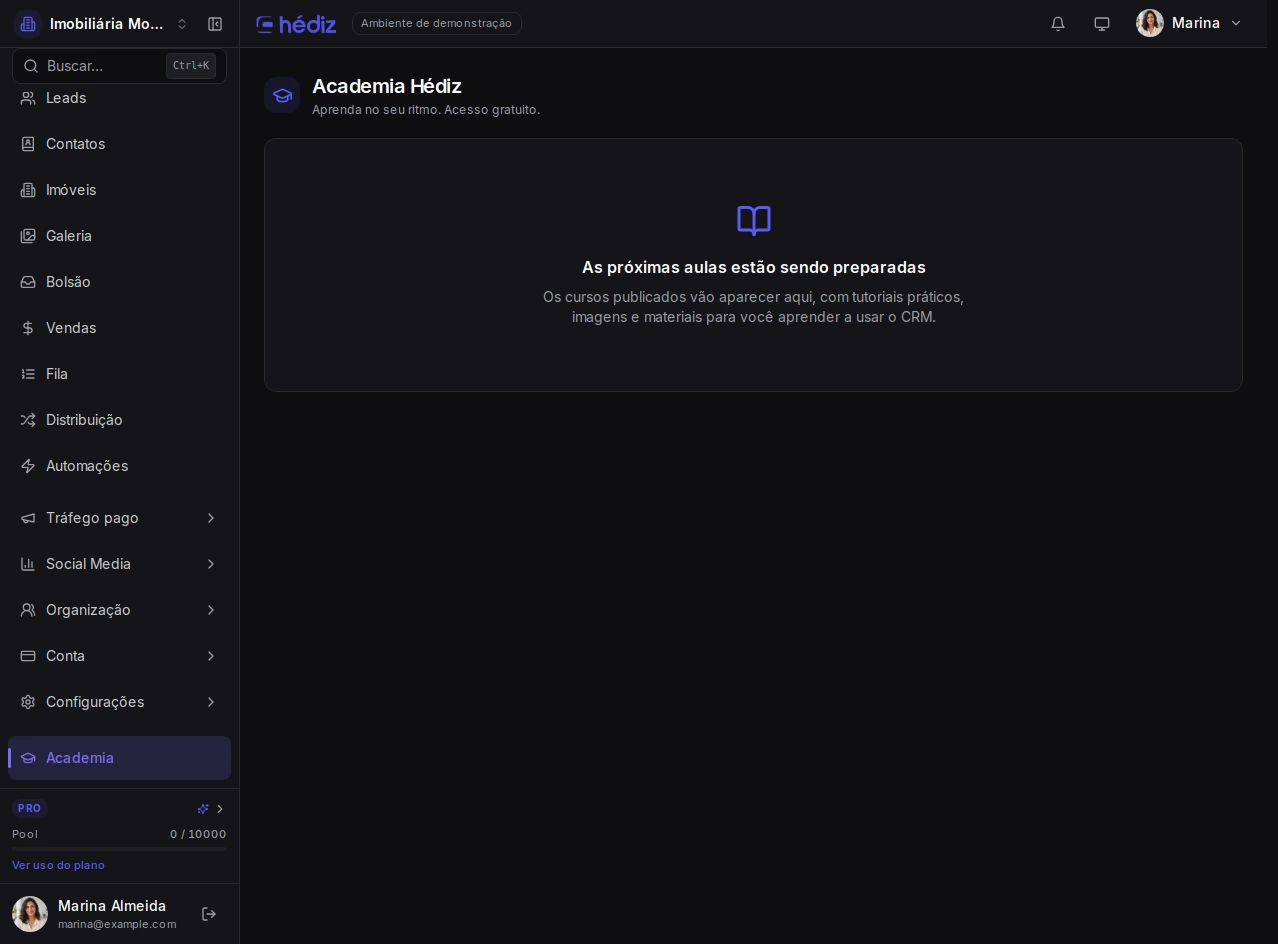
Task: Click the 0 / 10000 pool count
Action: pos(198,834)
